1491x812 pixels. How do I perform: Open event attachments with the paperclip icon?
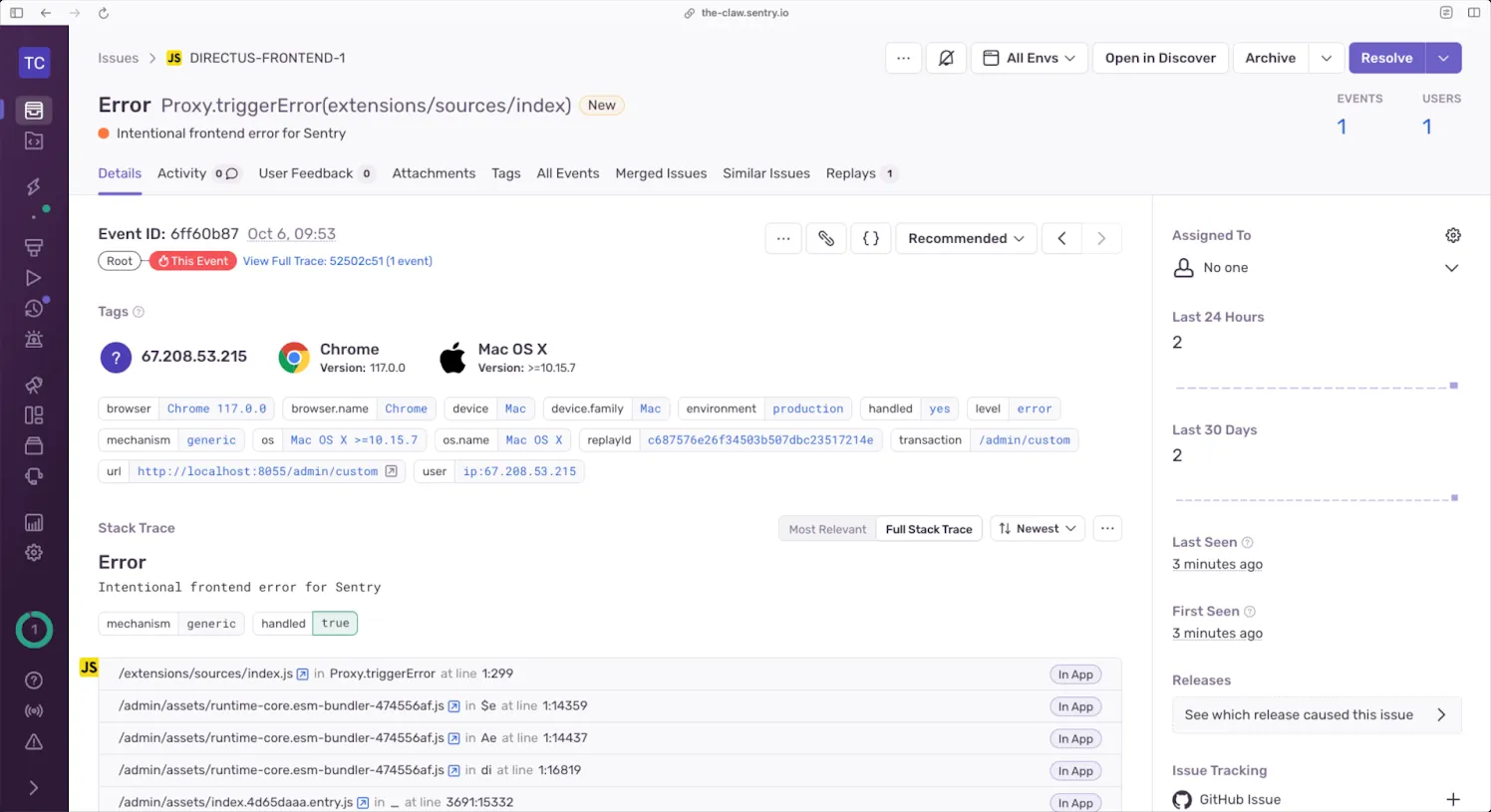826,238
